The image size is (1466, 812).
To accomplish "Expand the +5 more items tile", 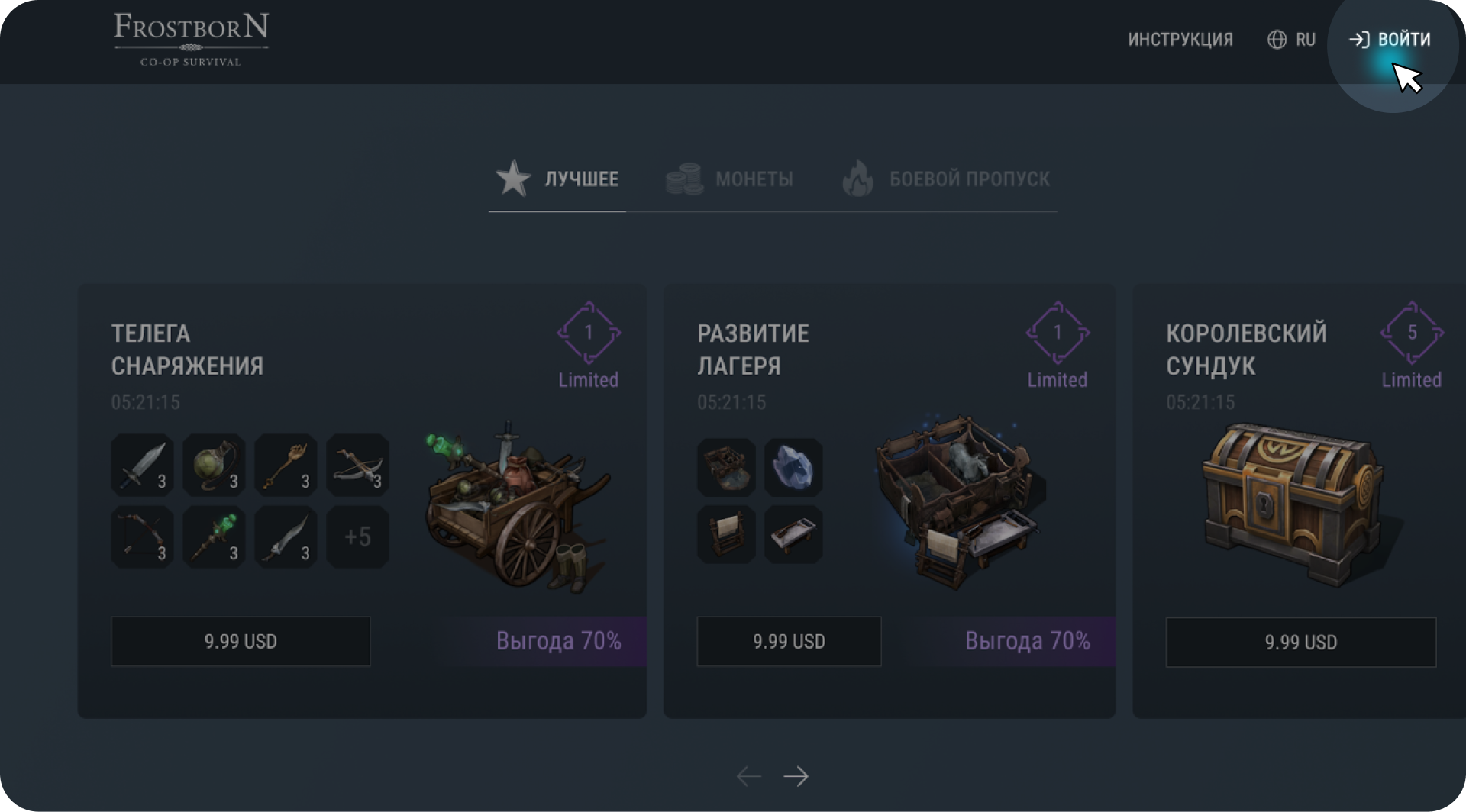I will pyautogui.click(x=357, y=536).
